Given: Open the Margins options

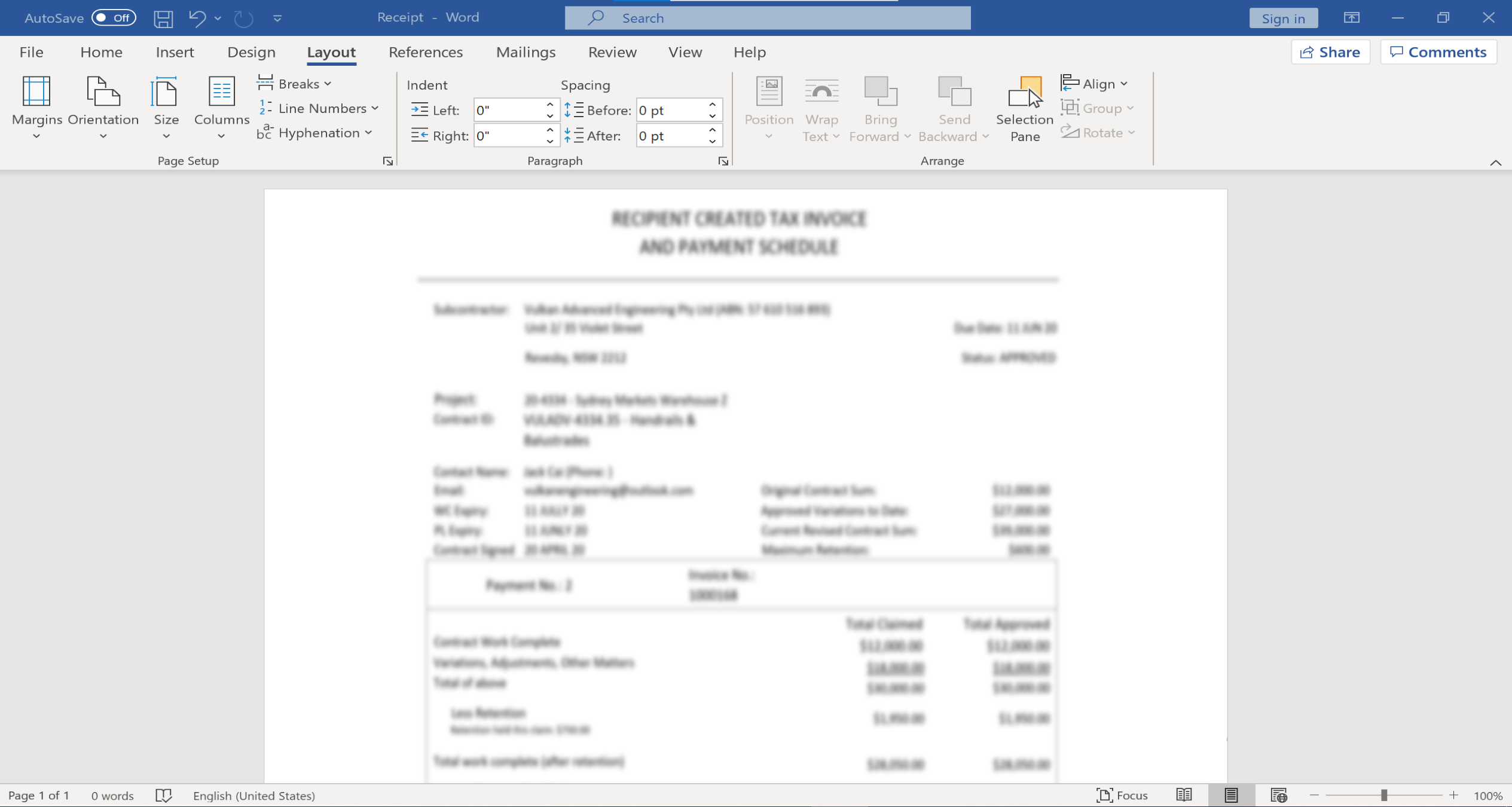Looking at the screenshot, I should click(36, 108).
